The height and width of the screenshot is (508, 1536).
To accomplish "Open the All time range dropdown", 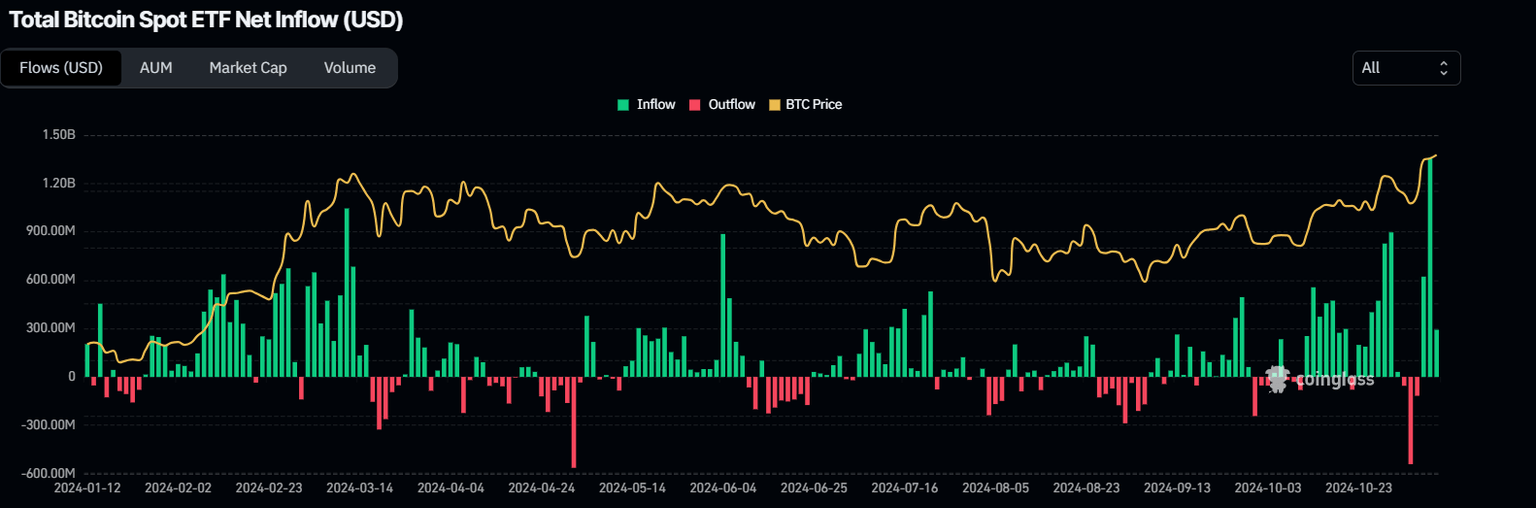I will (x=1406, y=68).
